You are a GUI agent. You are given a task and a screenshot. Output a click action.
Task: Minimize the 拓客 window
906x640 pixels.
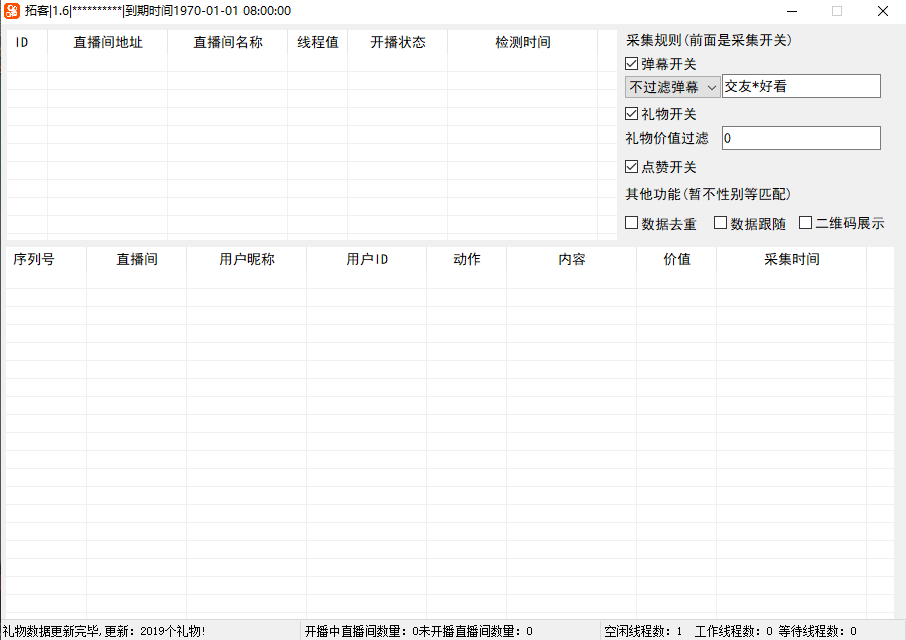(x=791, y=11)
